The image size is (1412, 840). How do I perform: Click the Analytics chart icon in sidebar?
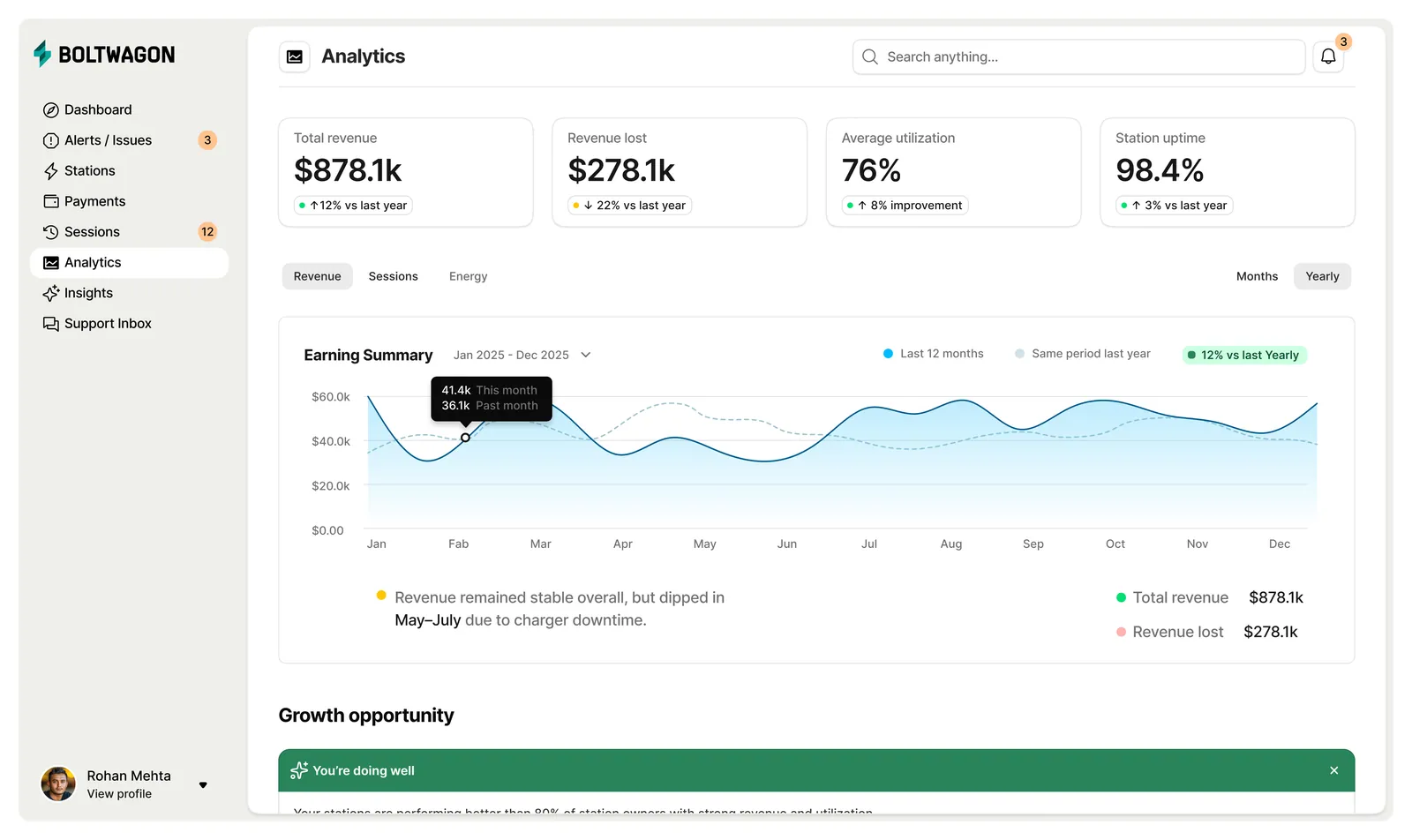pos(51,263)
